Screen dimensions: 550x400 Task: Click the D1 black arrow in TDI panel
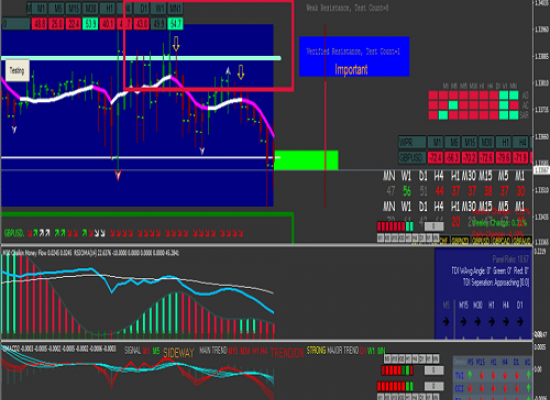(520, 321)
